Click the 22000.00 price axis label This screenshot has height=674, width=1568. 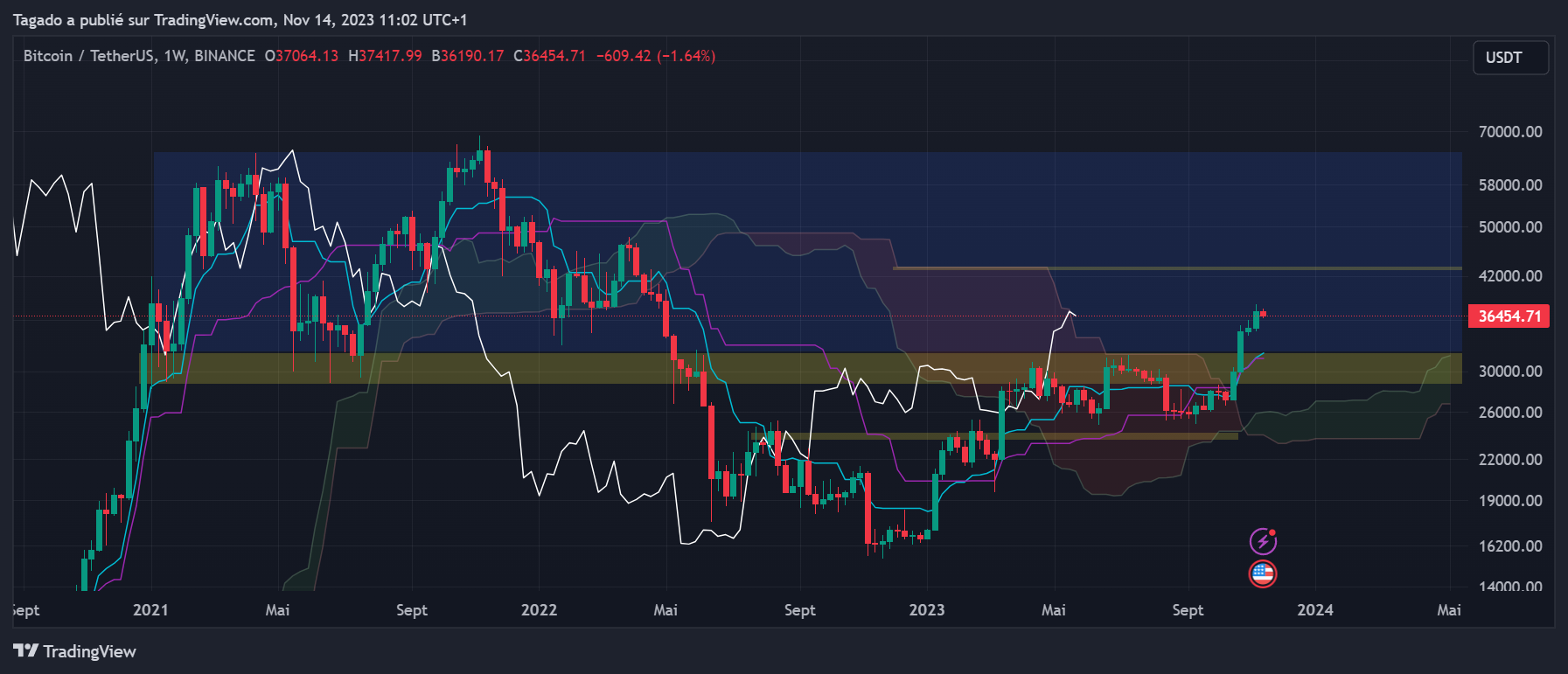tap(1510, 460)
